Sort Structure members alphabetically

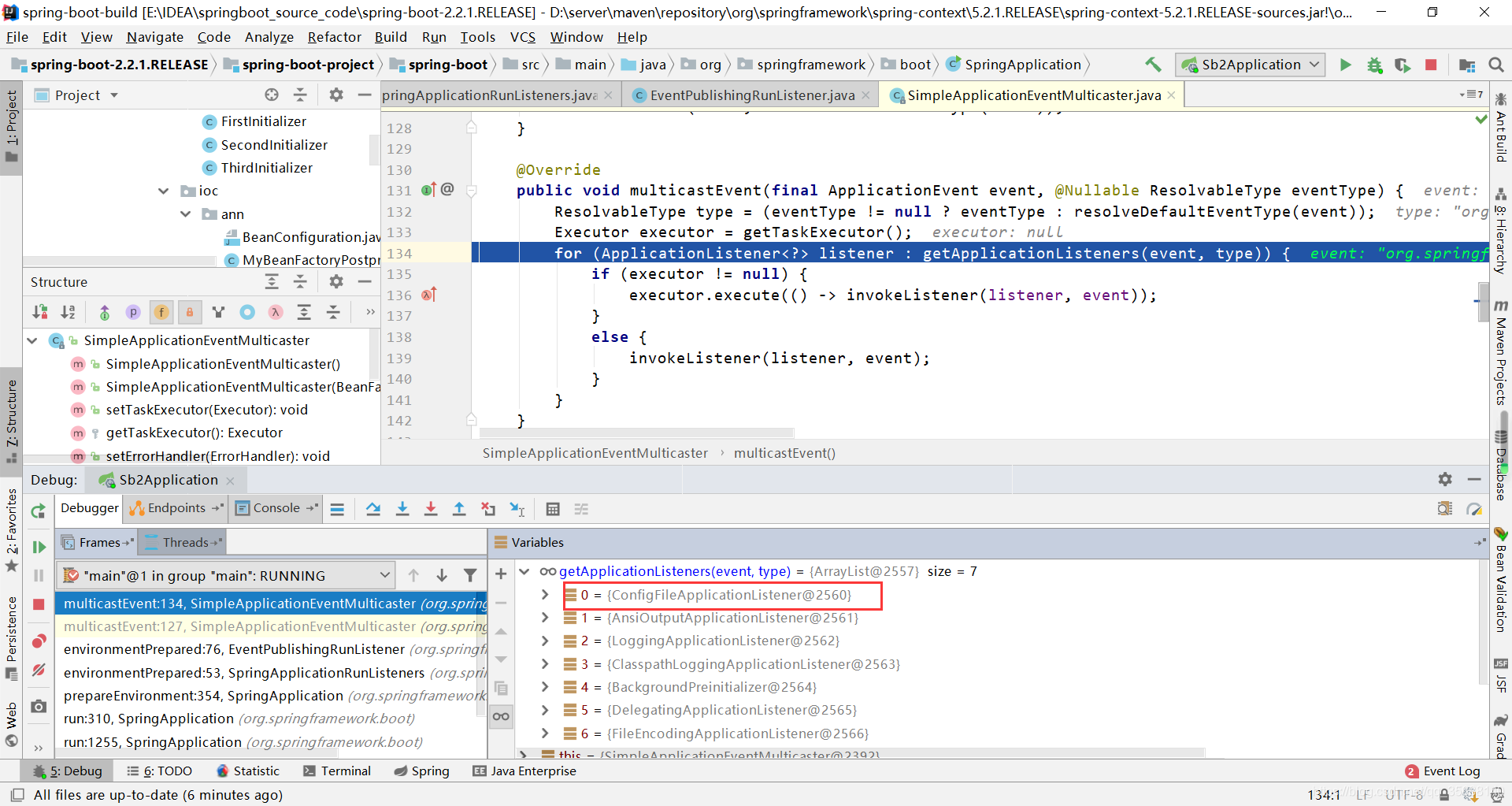click(x=68, y=312)
